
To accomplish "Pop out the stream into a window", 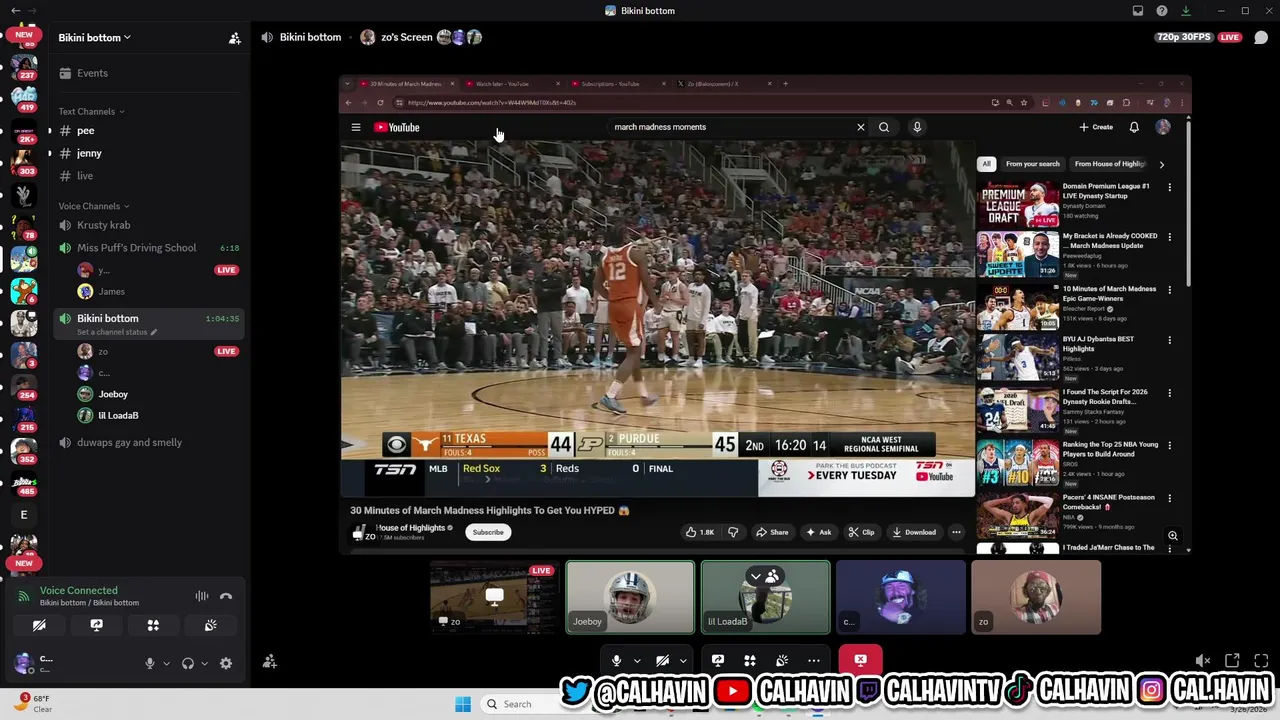I will point(1232,660).
